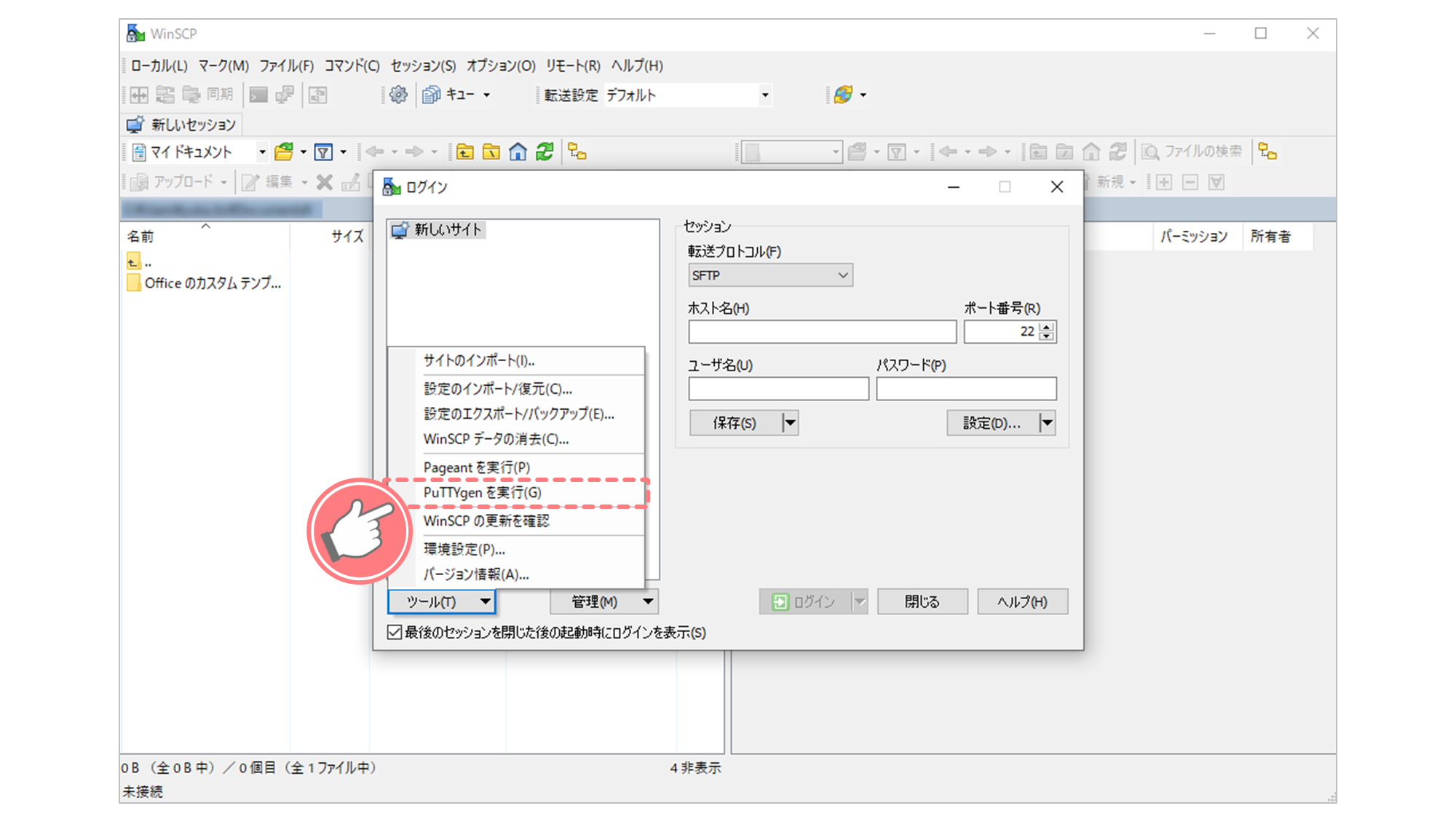This screenshot has height=819, width=1456.
Task: Expand the マイ ドキュメント folder dropdown
Action: click(262, 152)
